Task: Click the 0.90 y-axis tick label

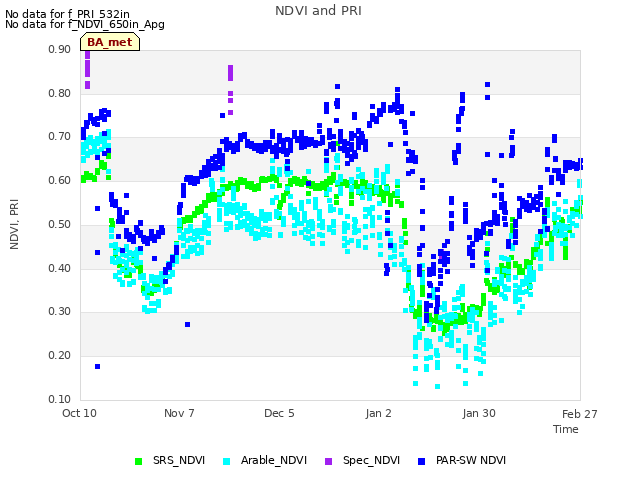Action: (x=60, y=49)
